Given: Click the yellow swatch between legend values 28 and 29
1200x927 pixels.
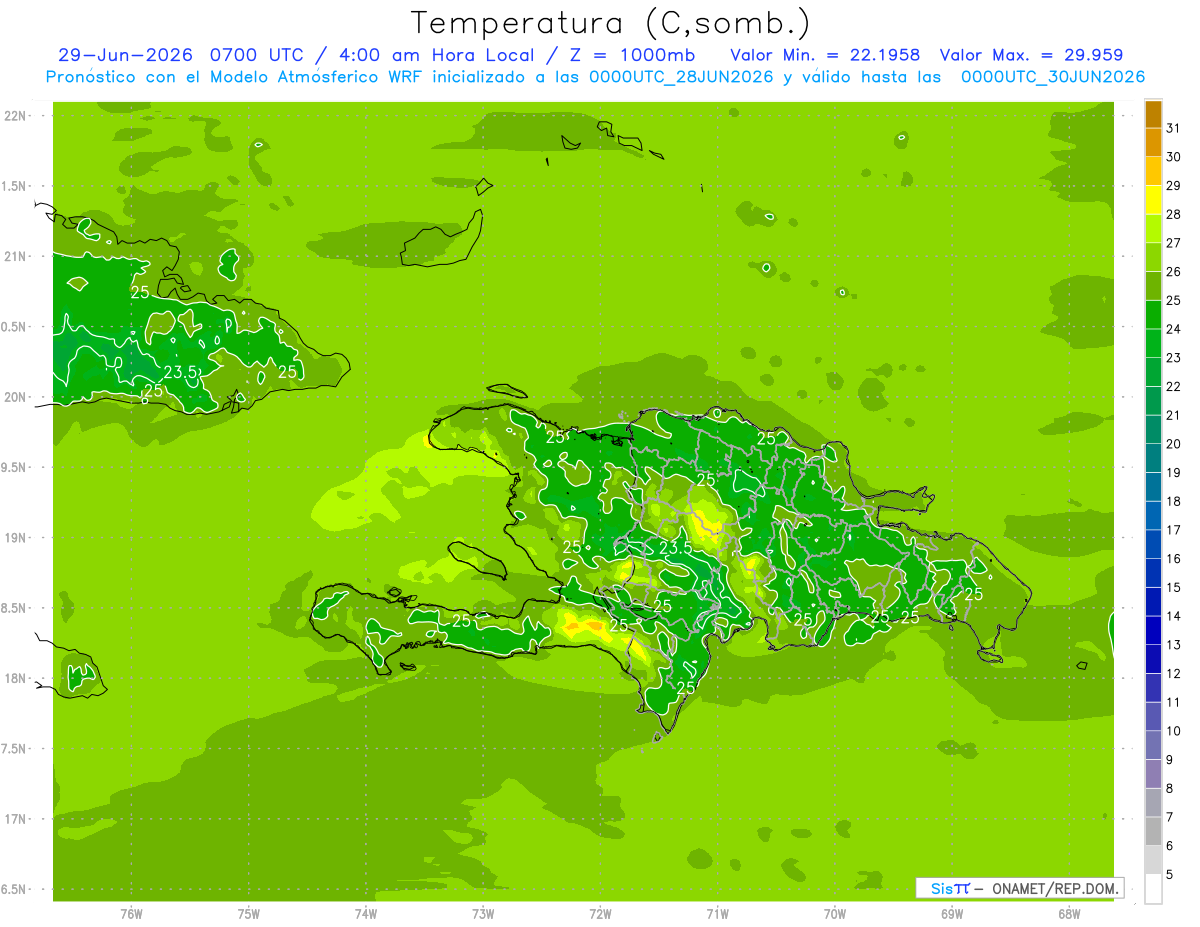Looking at the screenshot, I should (x=1153, y=200).
